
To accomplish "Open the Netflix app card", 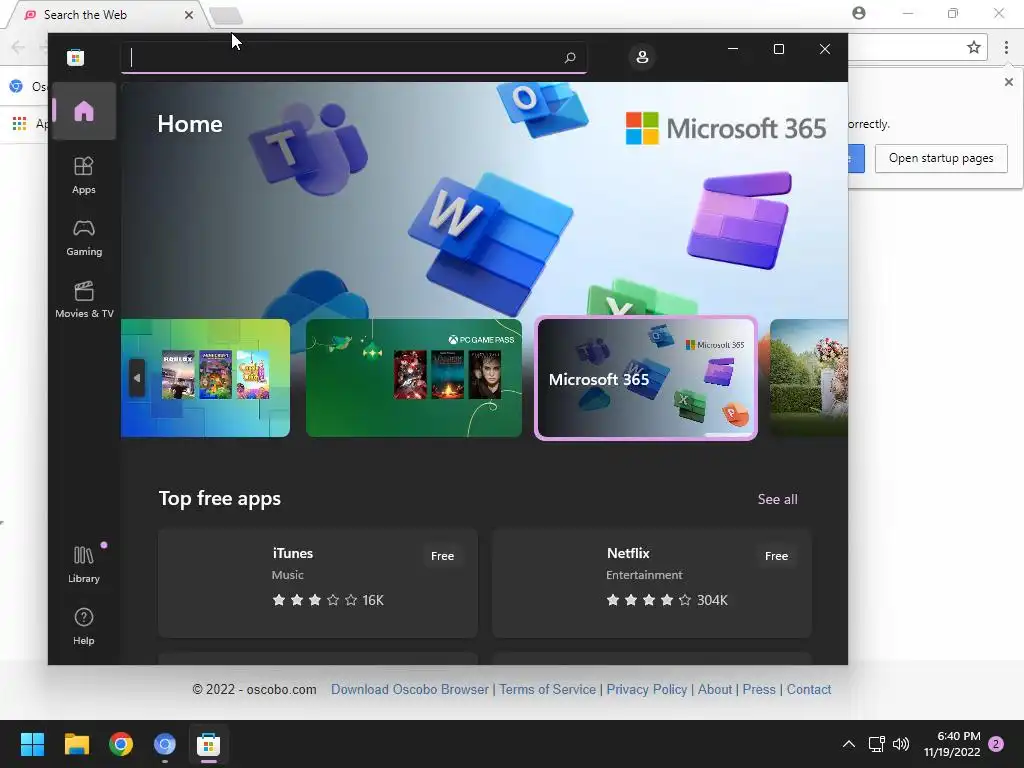I will [652, 583].
